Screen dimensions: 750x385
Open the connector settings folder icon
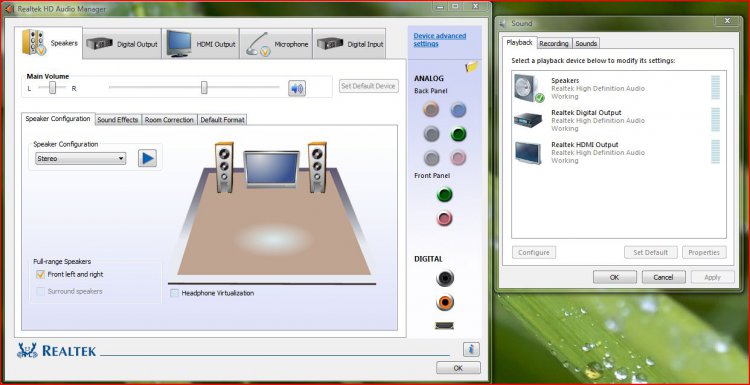click(472, 67)
